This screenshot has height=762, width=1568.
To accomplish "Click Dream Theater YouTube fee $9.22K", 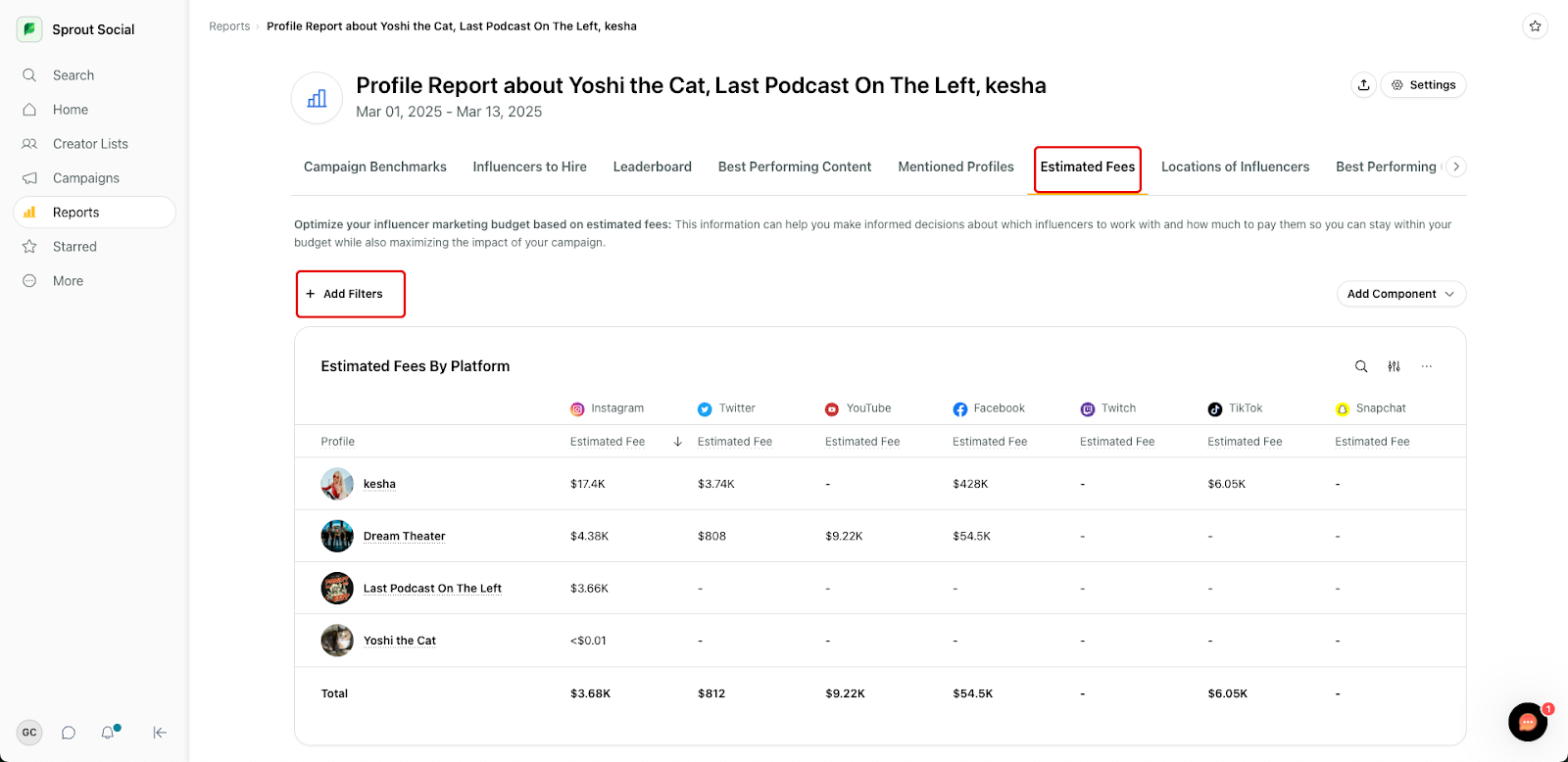I will click(x=844, y=536).
